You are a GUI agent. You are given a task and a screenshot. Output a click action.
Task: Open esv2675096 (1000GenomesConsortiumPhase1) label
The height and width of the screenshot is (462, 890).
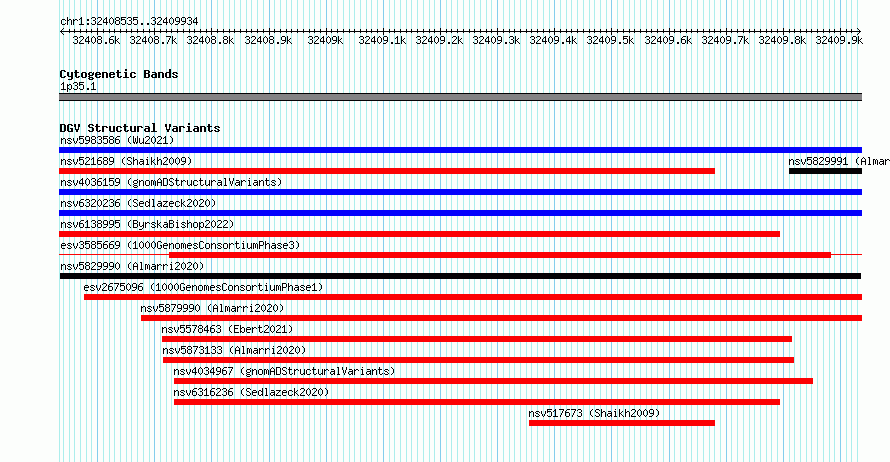pos(203,287)
